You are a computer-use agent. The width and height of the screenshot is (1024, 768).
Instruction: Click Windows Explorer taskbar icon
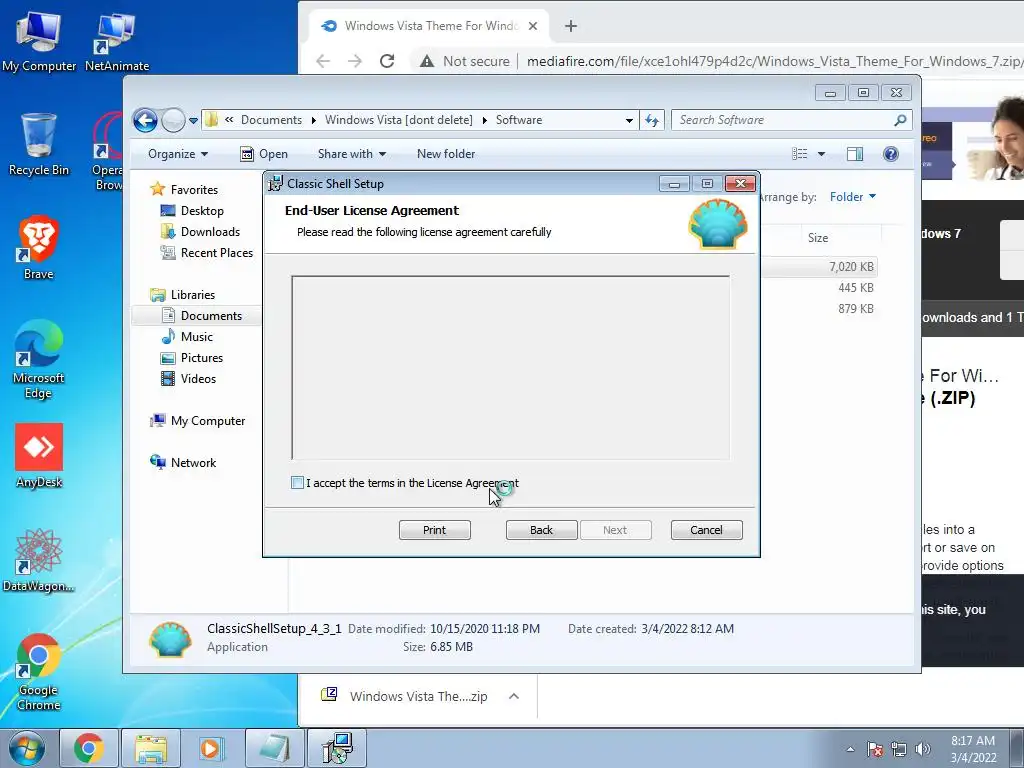pos(151,748)
